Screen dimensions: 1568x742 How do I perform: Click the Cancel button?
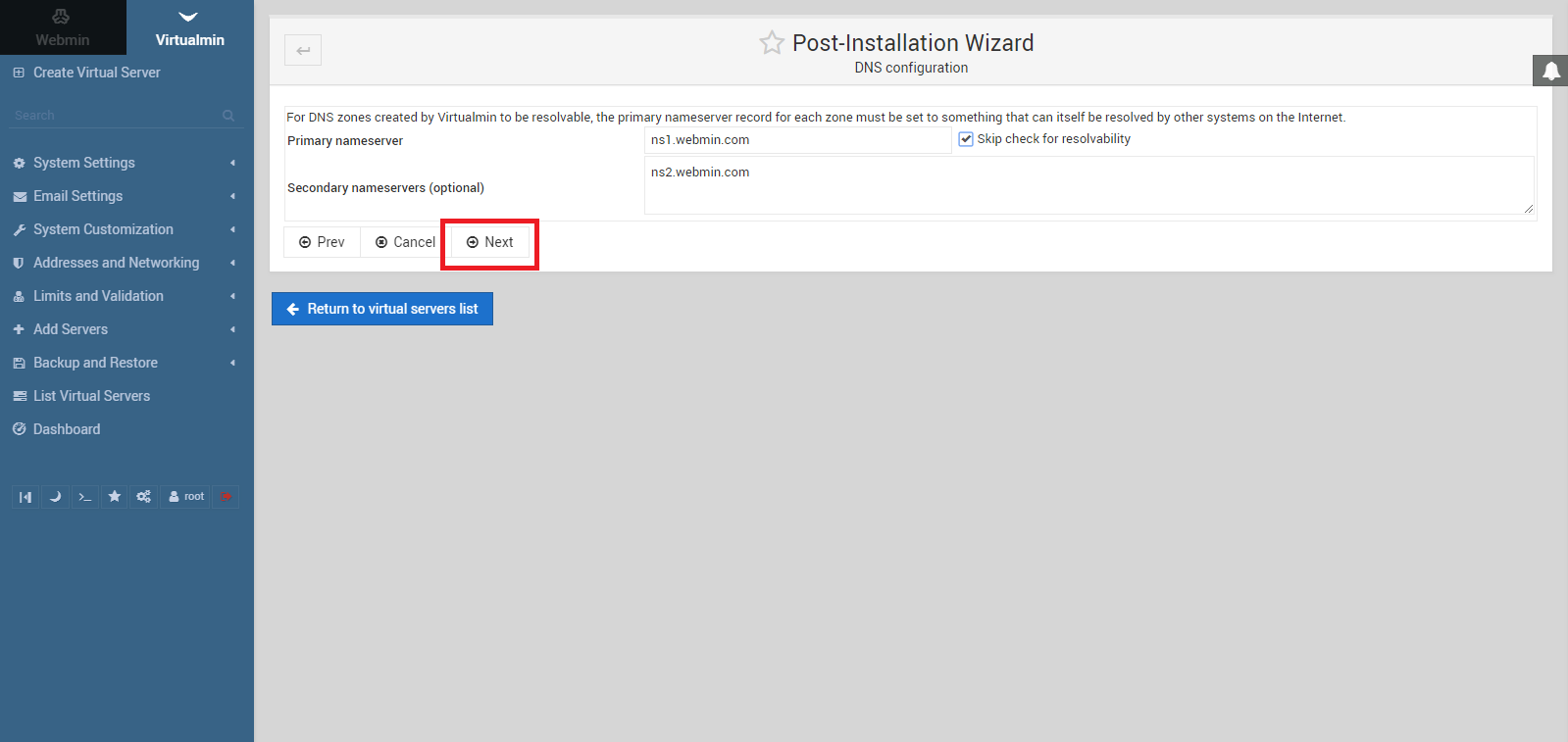point(405,242)
